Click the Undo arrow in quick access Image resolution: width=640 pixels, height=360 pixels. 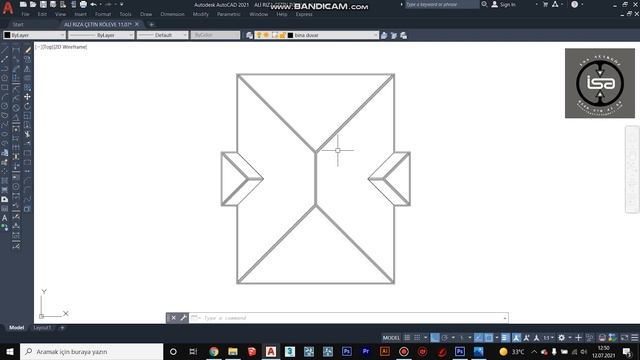pos(93,4)
